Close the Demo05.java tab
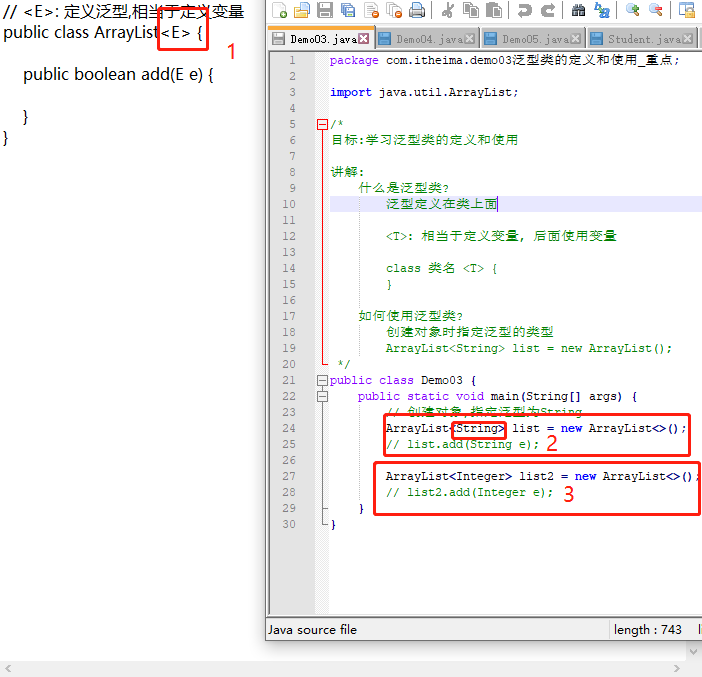Image resolution: width=702 pixels, height=677 pixels. [575, 39]
